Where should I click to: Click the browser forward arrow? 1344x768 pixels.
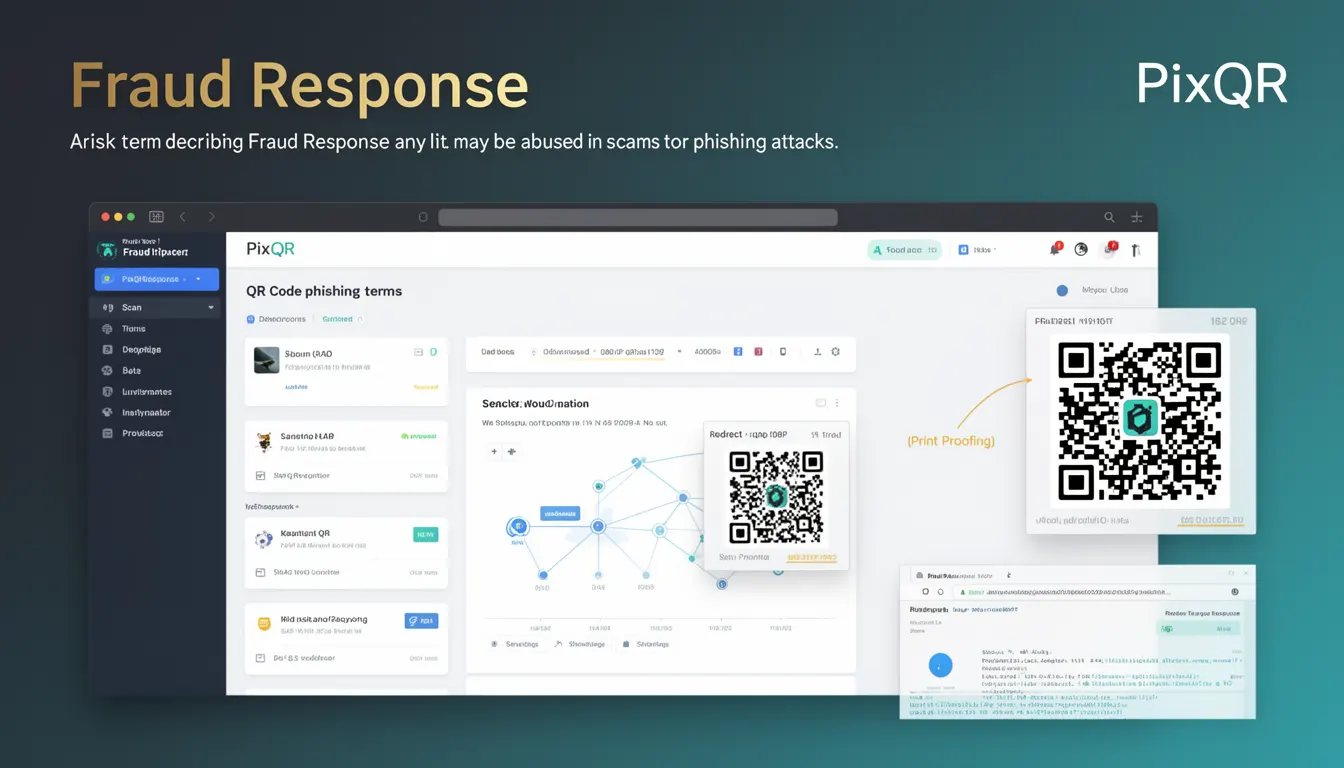coord(211,217)
